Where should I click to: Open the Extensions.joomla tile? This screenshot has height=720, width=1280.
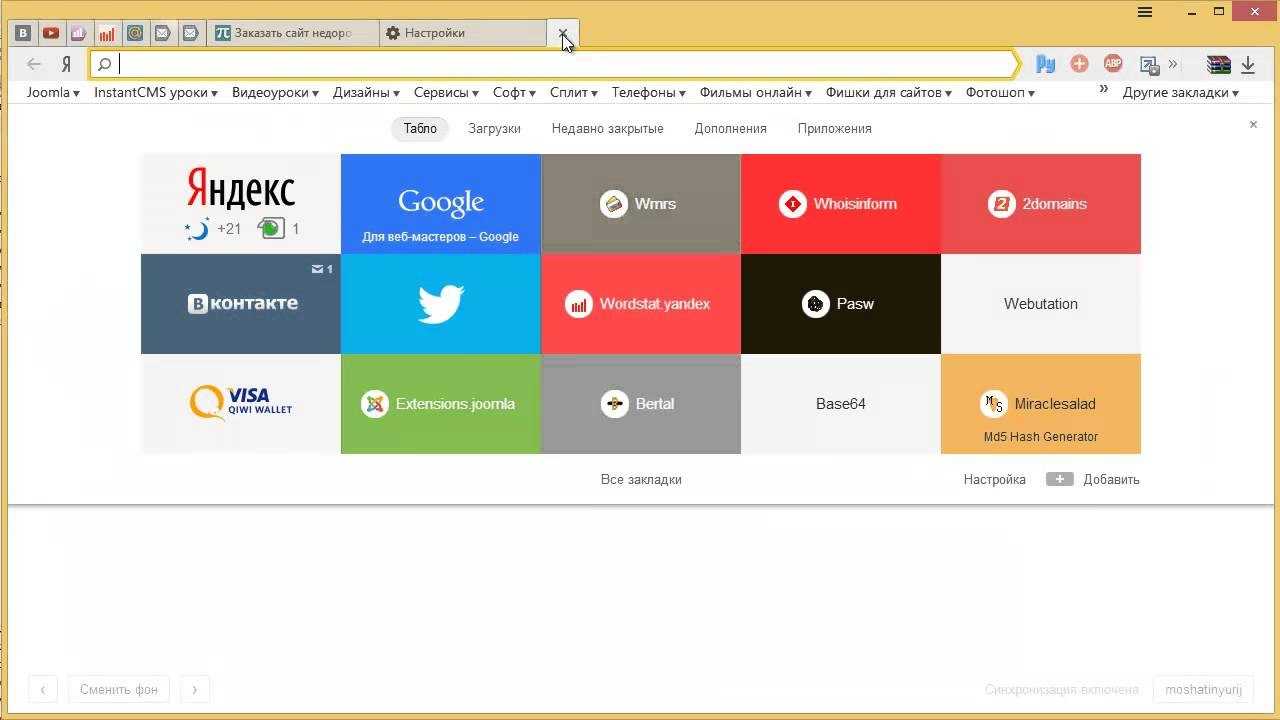click(441, 404)
